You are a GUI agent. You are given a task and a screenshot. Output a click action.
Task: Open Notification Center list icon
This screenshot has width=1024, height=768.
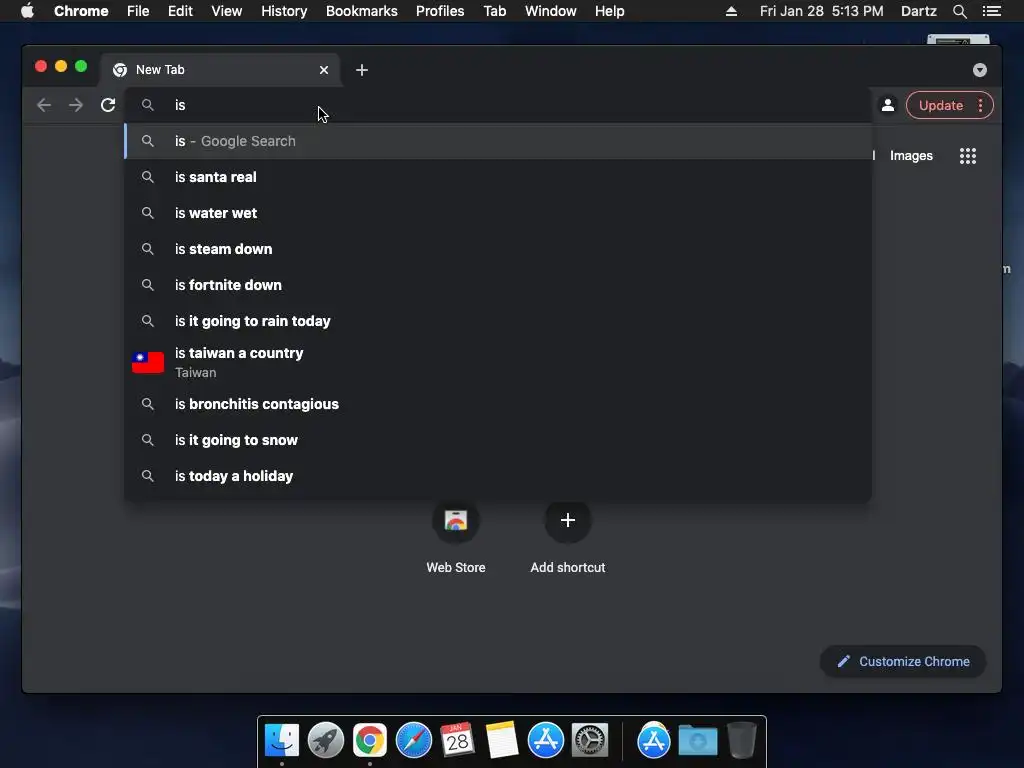(991, 11)
